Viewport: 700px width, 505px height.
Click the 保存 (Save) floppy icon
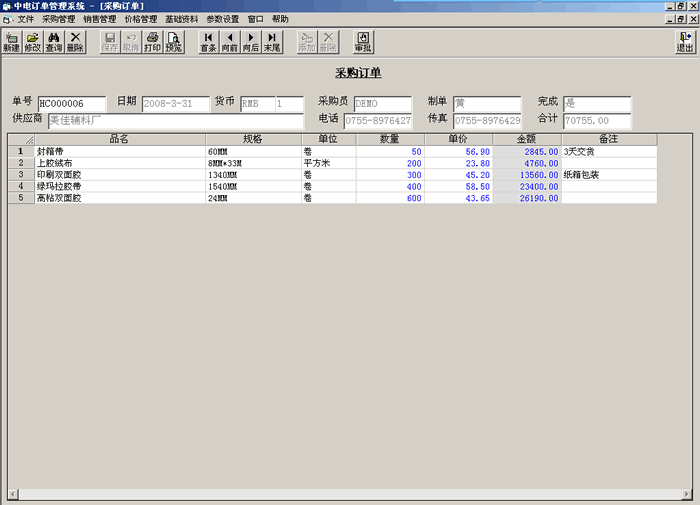(x=110, y=42)
